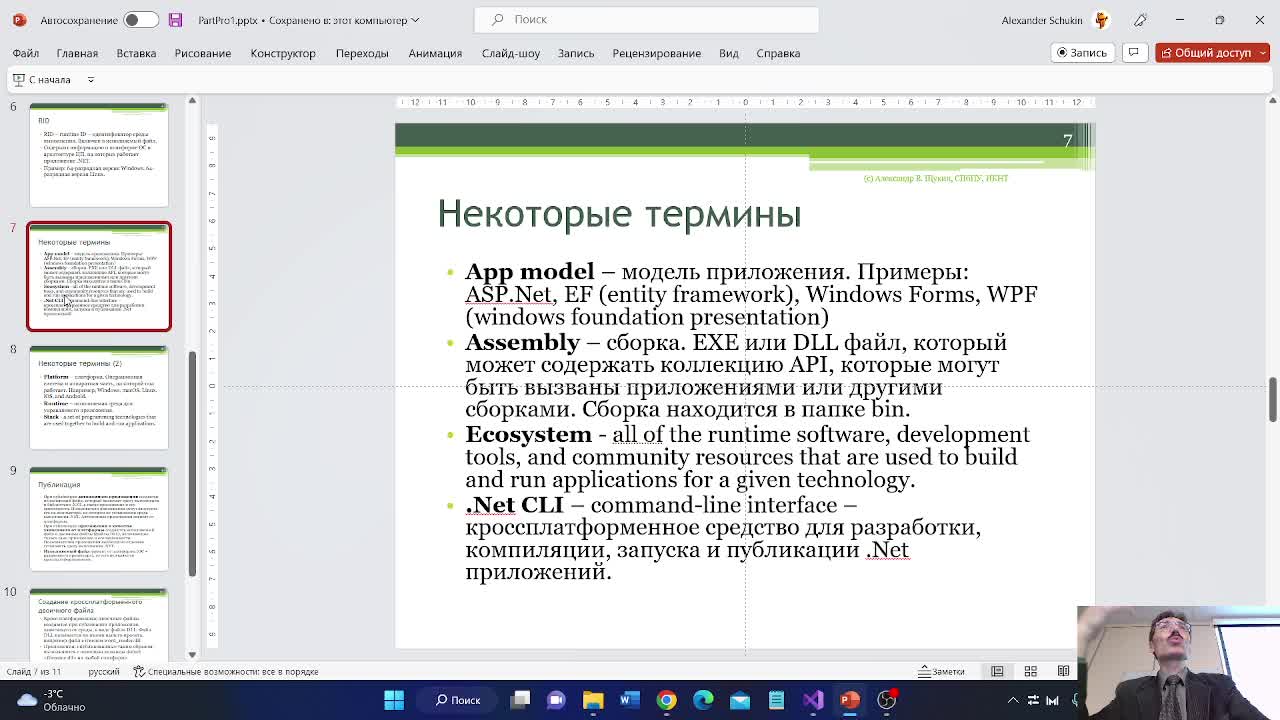This screenshot has height=720, width=1280.
Task: Click the thumbnail panel scroll up arrow
Action: [x=192, y=101]
